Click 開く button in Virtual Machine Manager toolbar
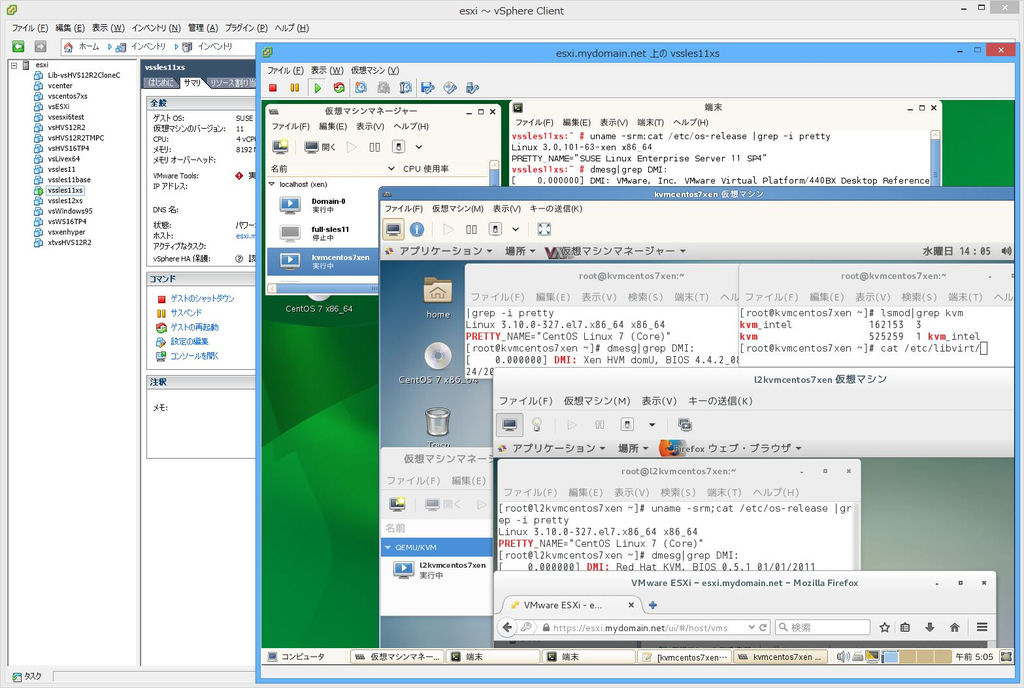 pos(320,147)
